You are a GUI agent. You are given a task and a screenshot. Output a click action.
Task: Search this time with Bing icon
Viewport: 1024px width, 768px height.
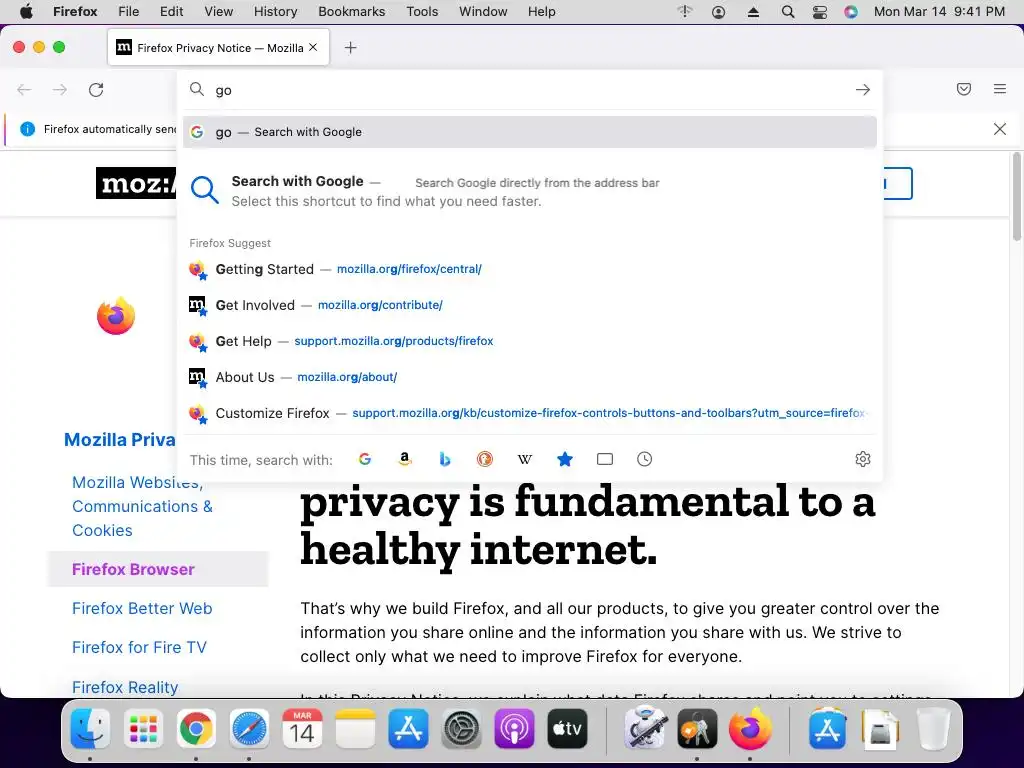pos(445,459)
